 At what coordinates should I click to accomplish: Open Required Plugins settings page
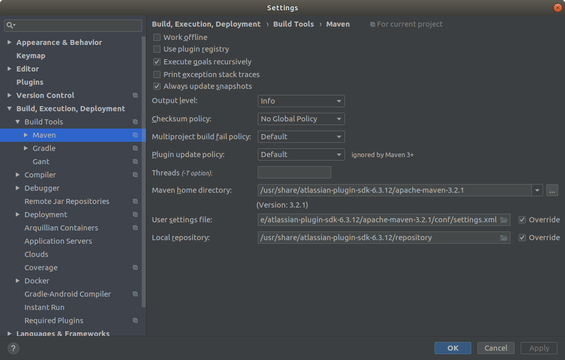[x=54, y=320]
